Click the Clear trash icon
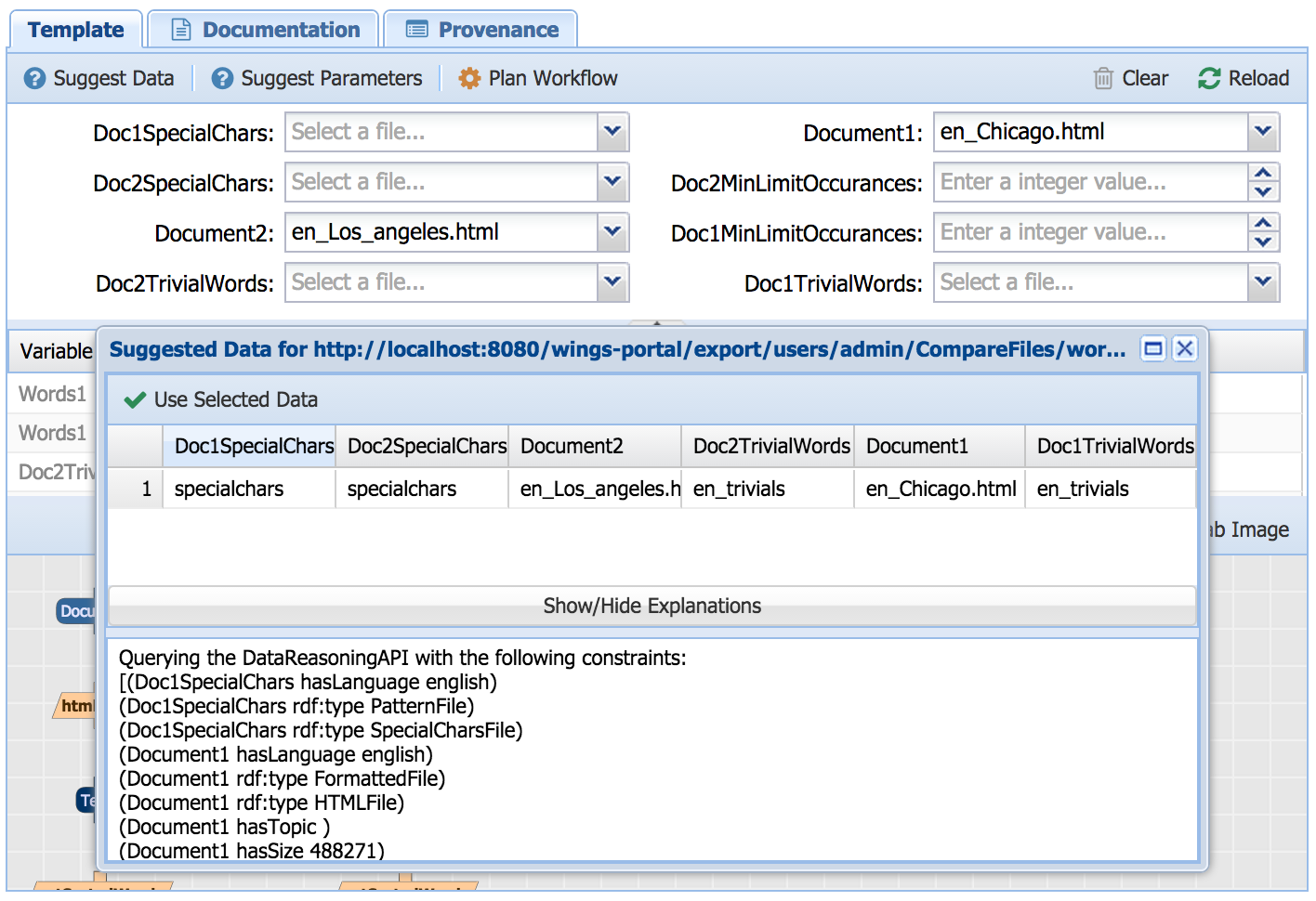This screenshot has height=901, width=1316. (x=1103, y=79)
